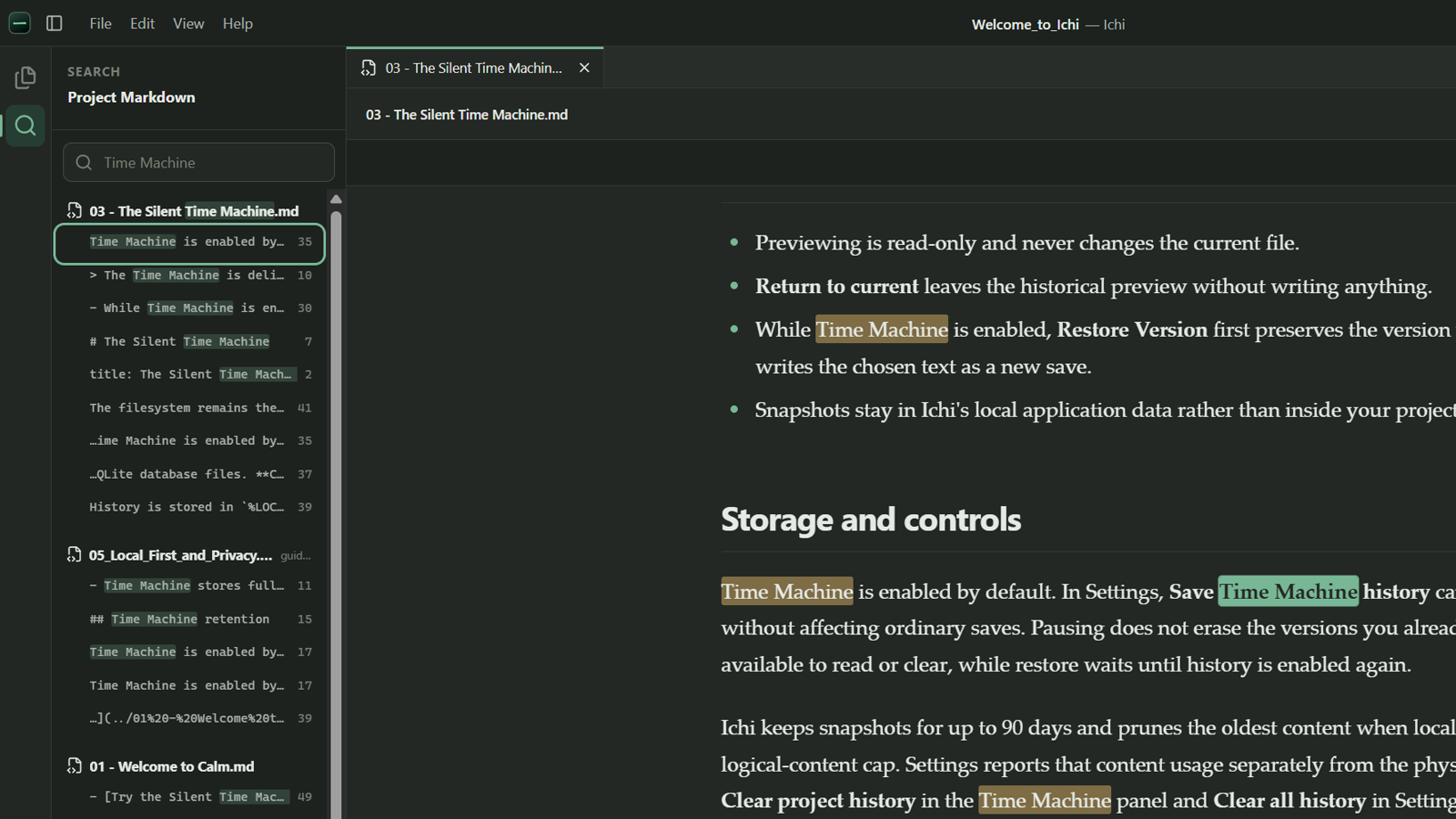Viewport: 1456px width, 819px height.
Task: Select the search icon in activity bar
Action: pos(25,126)
